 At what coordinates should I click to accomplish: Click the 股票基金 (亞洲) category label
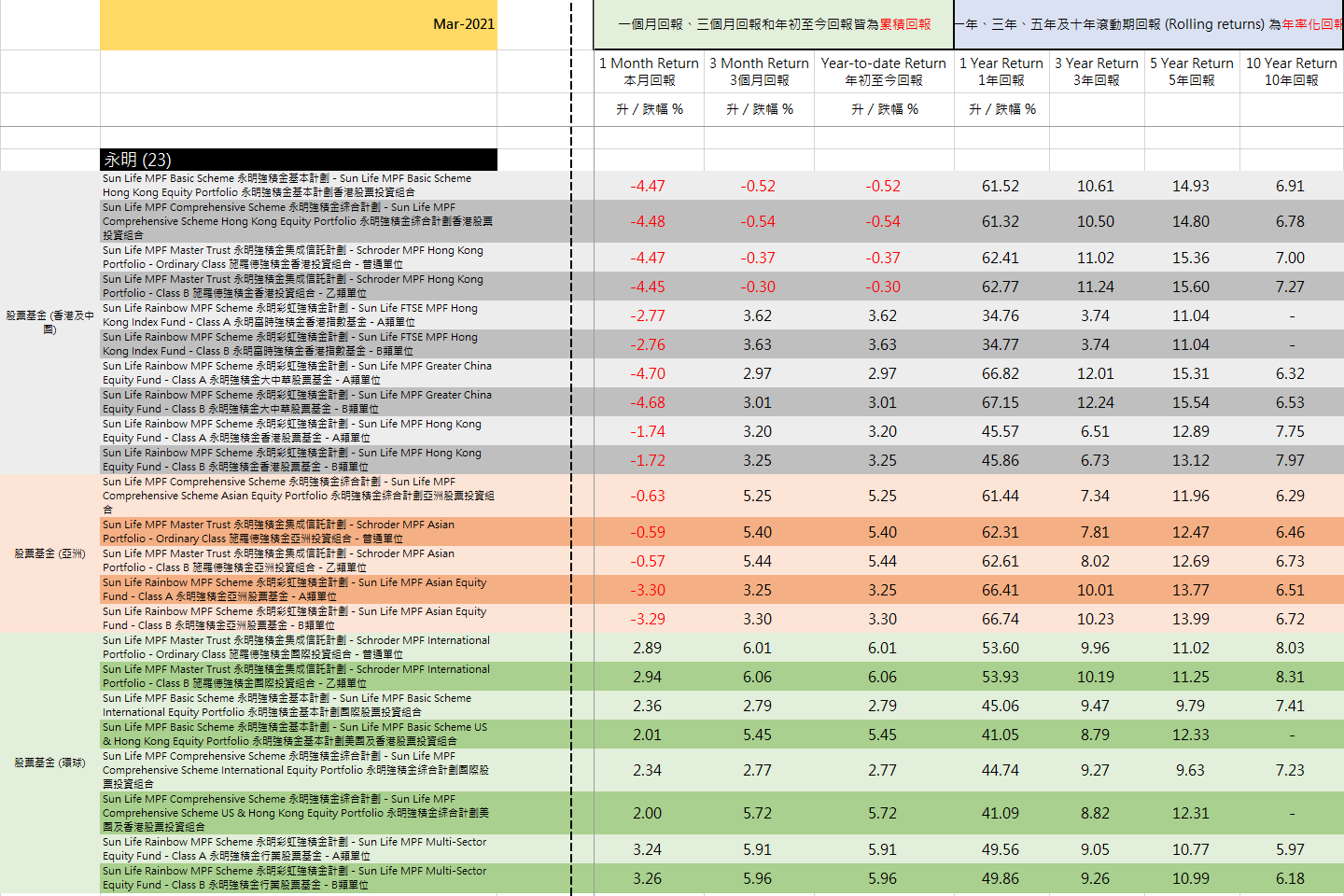coord(49,553)
